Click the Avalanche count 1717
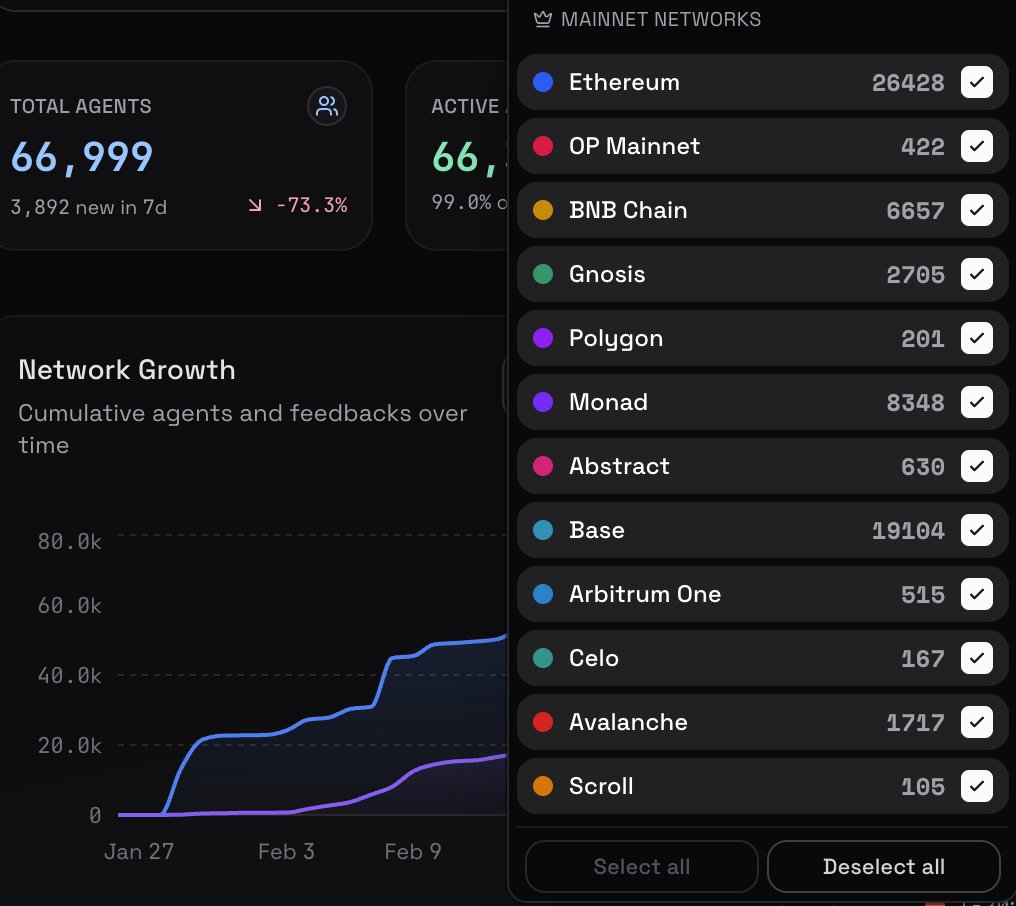 (915, 723)
